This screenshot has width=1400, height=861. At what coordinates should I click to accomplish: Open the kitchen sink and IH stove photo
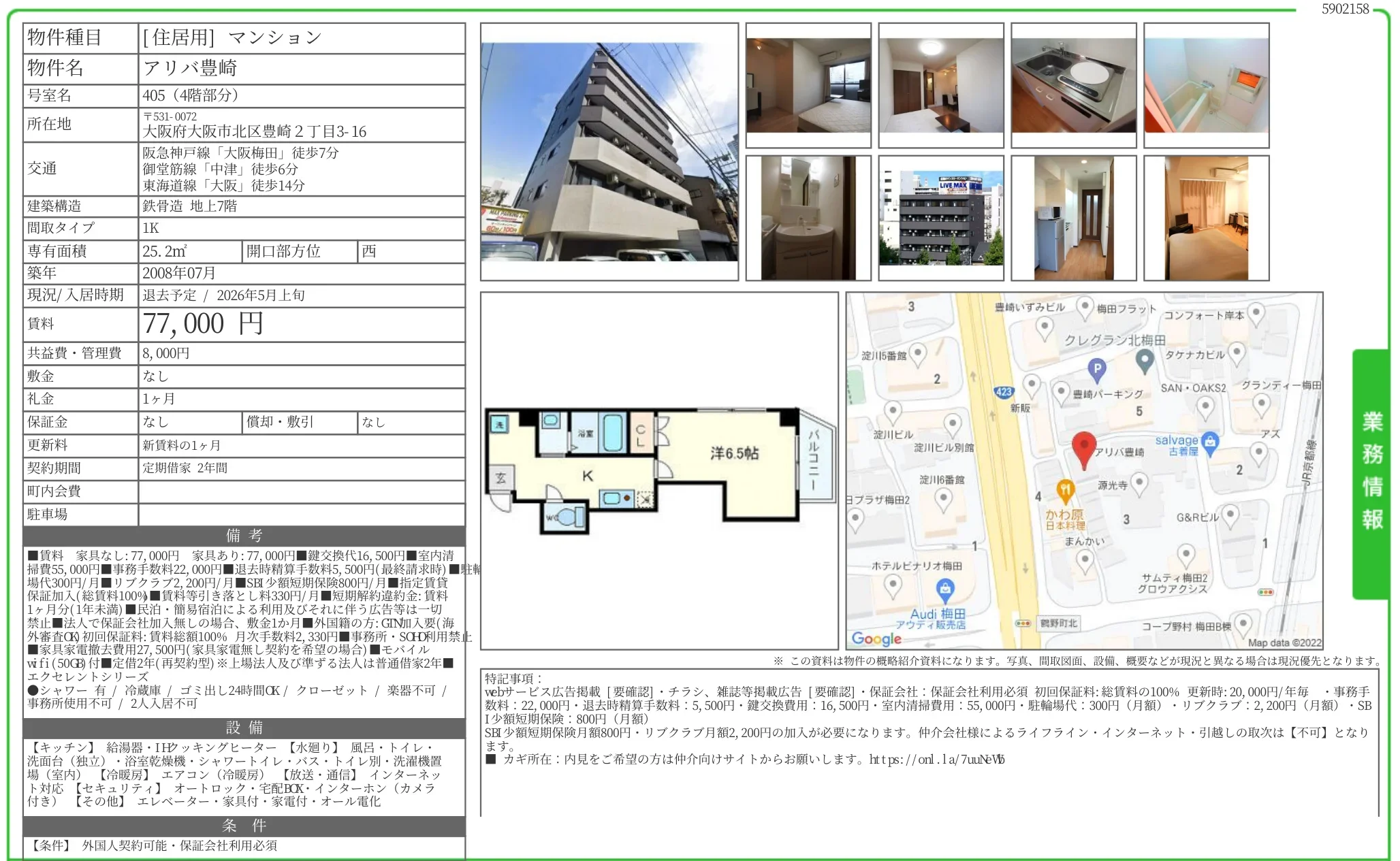[x=1073, y=85]
